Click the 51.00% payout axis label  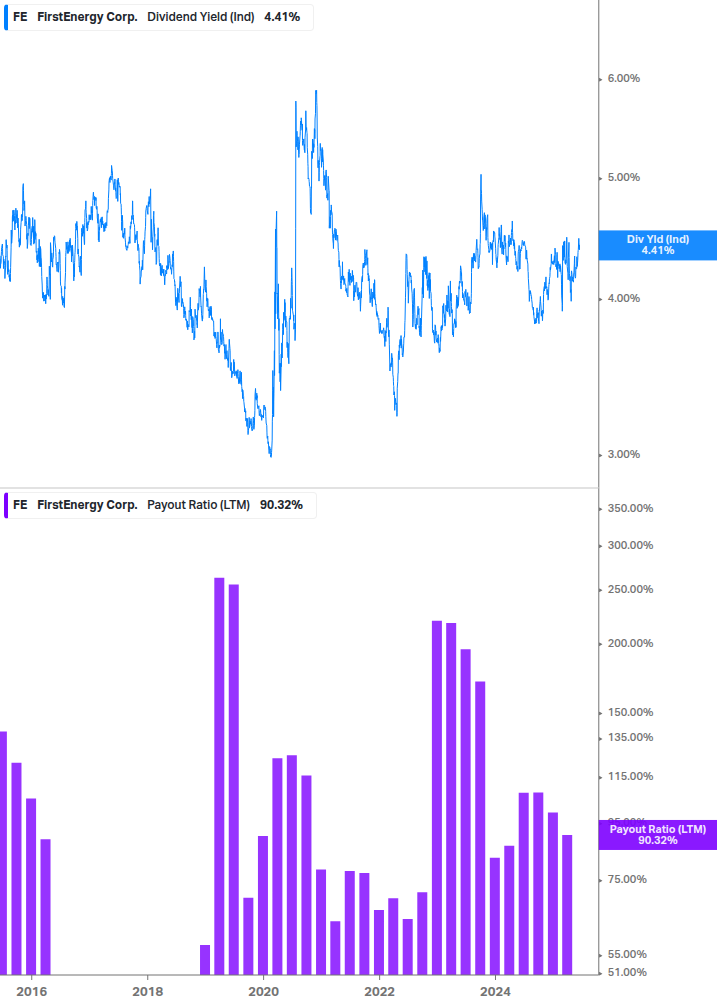[x=627, y=972]
